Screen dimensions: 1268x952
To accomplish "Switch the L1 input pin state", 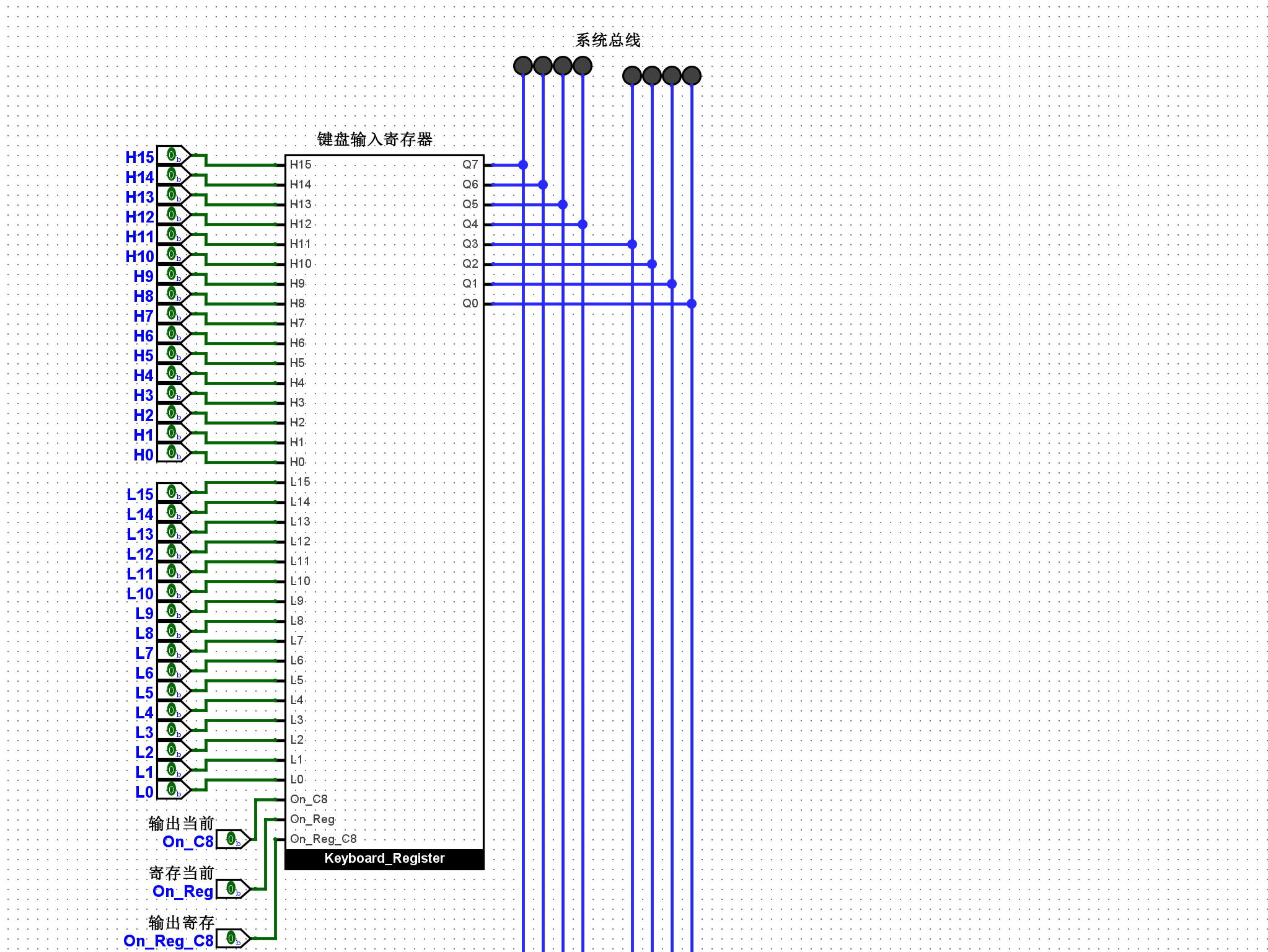I will click(x=174, y=770).
